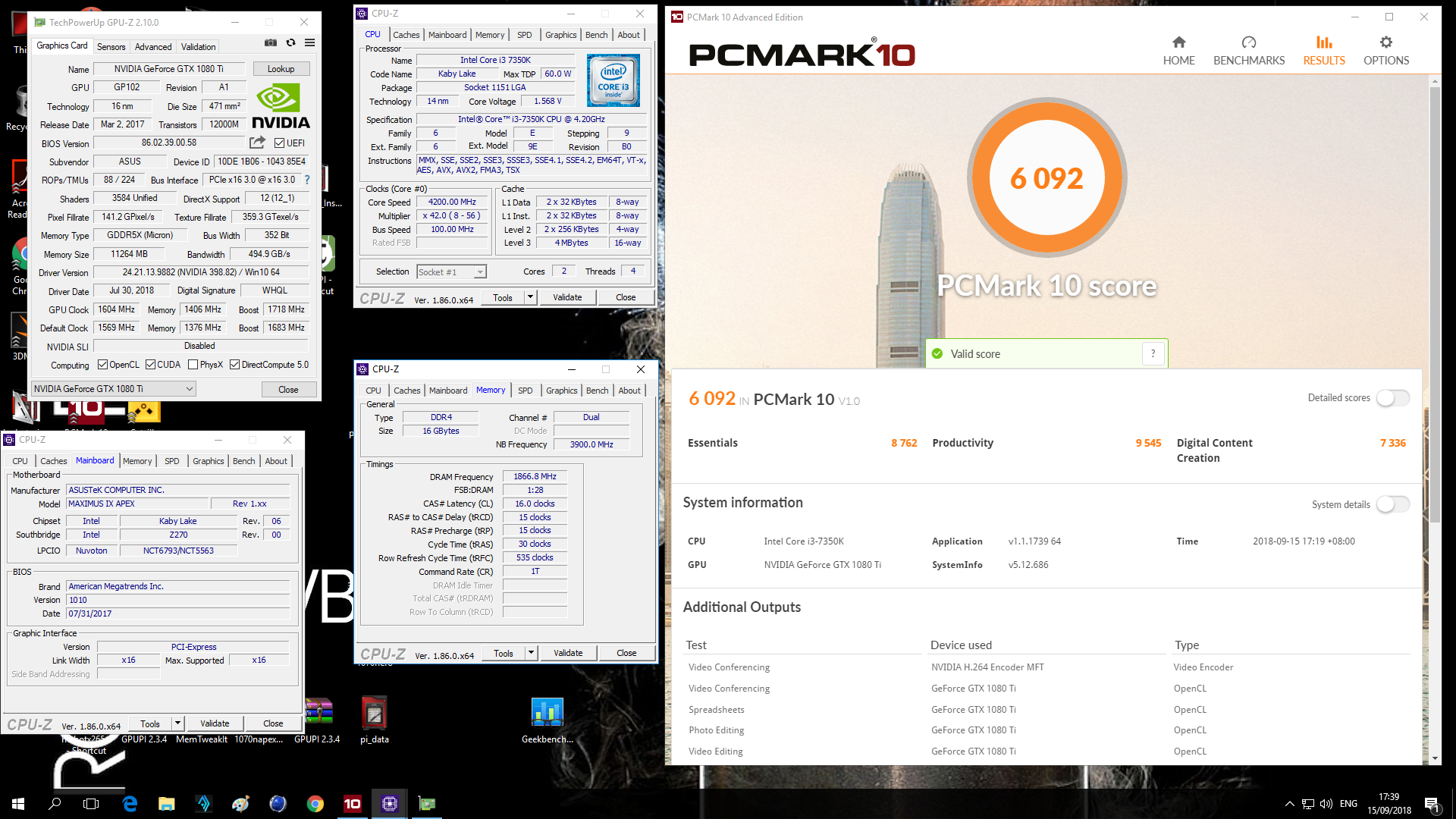The height and width of the screenshot is (819, 1456).
Task: Toggle the CUDA checkbox in GPU-Z
Action: point(150,365)
